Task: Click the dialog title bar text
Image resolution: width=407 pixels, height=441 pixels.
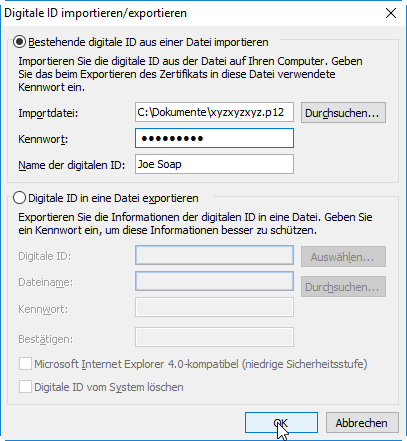Action: pyautogui.click(x=95, y=13)
